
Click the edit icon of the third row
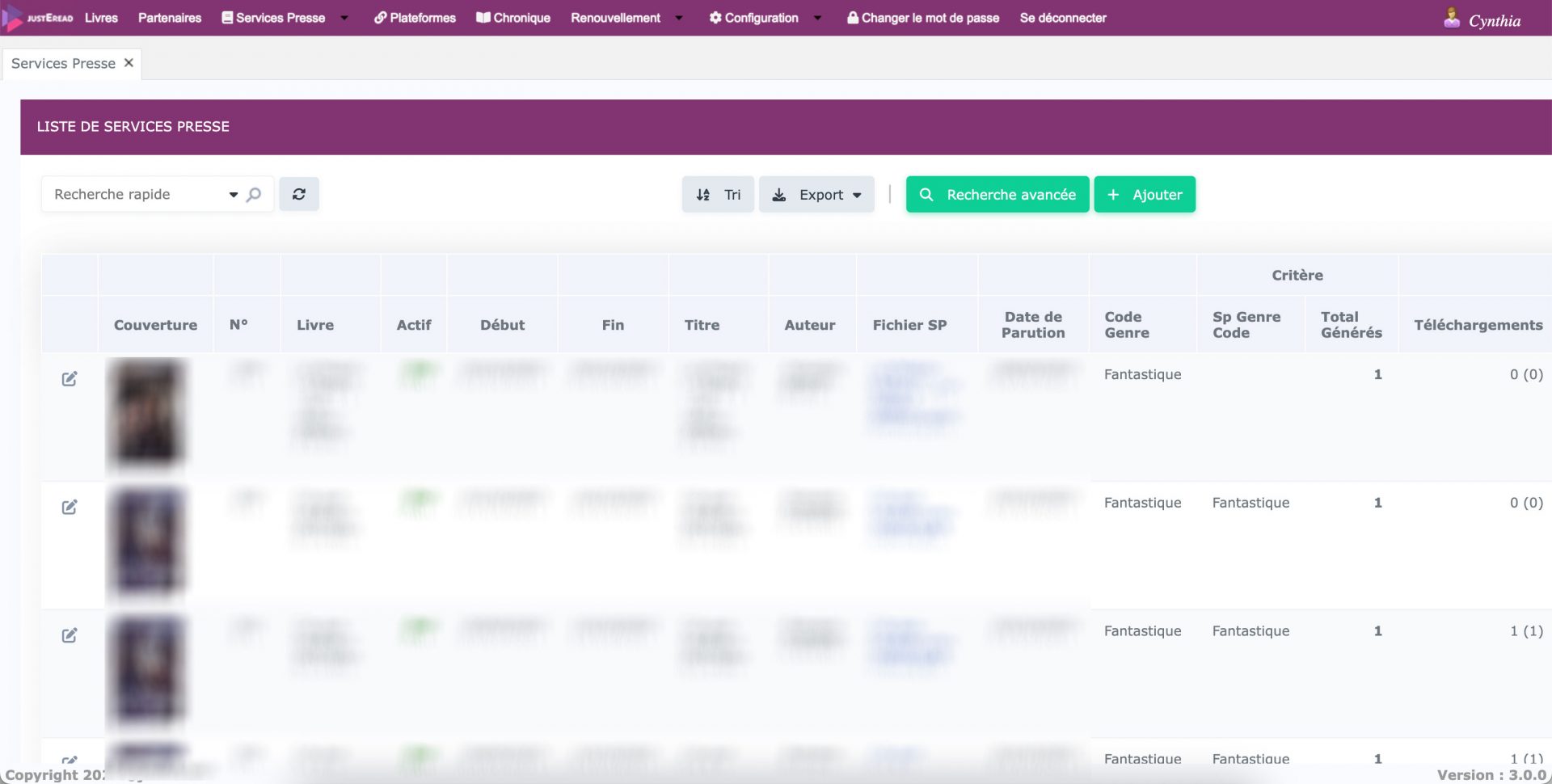pyautogui.click(x=70, y=635)
